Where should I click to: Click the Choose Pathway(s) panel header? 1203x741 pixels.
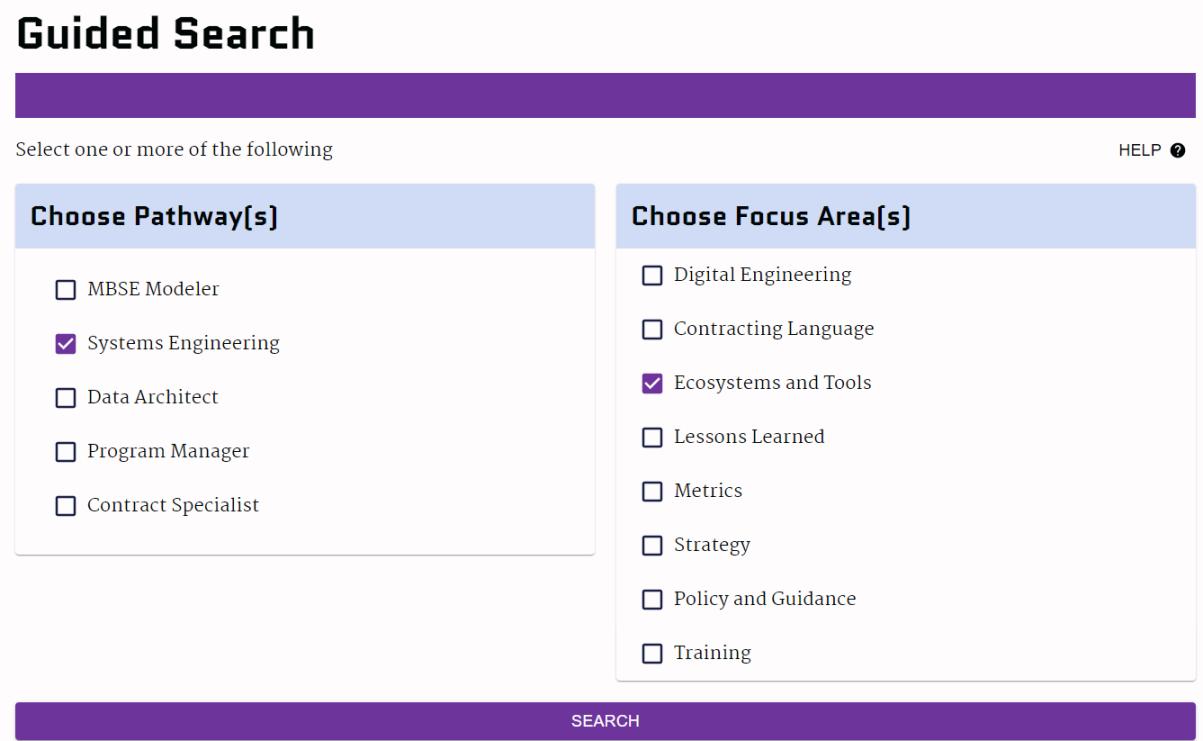click(x=154, y=216)
